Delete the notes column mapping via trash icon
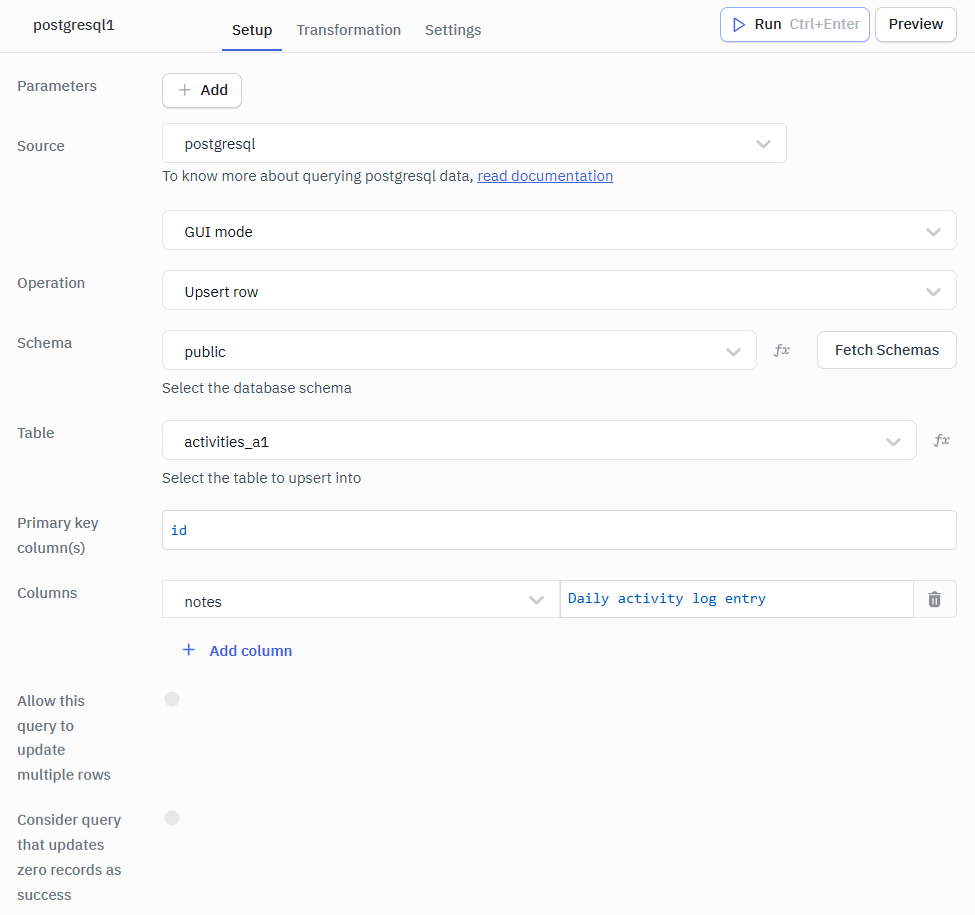The image size is (975, 915). click(934, 598)
